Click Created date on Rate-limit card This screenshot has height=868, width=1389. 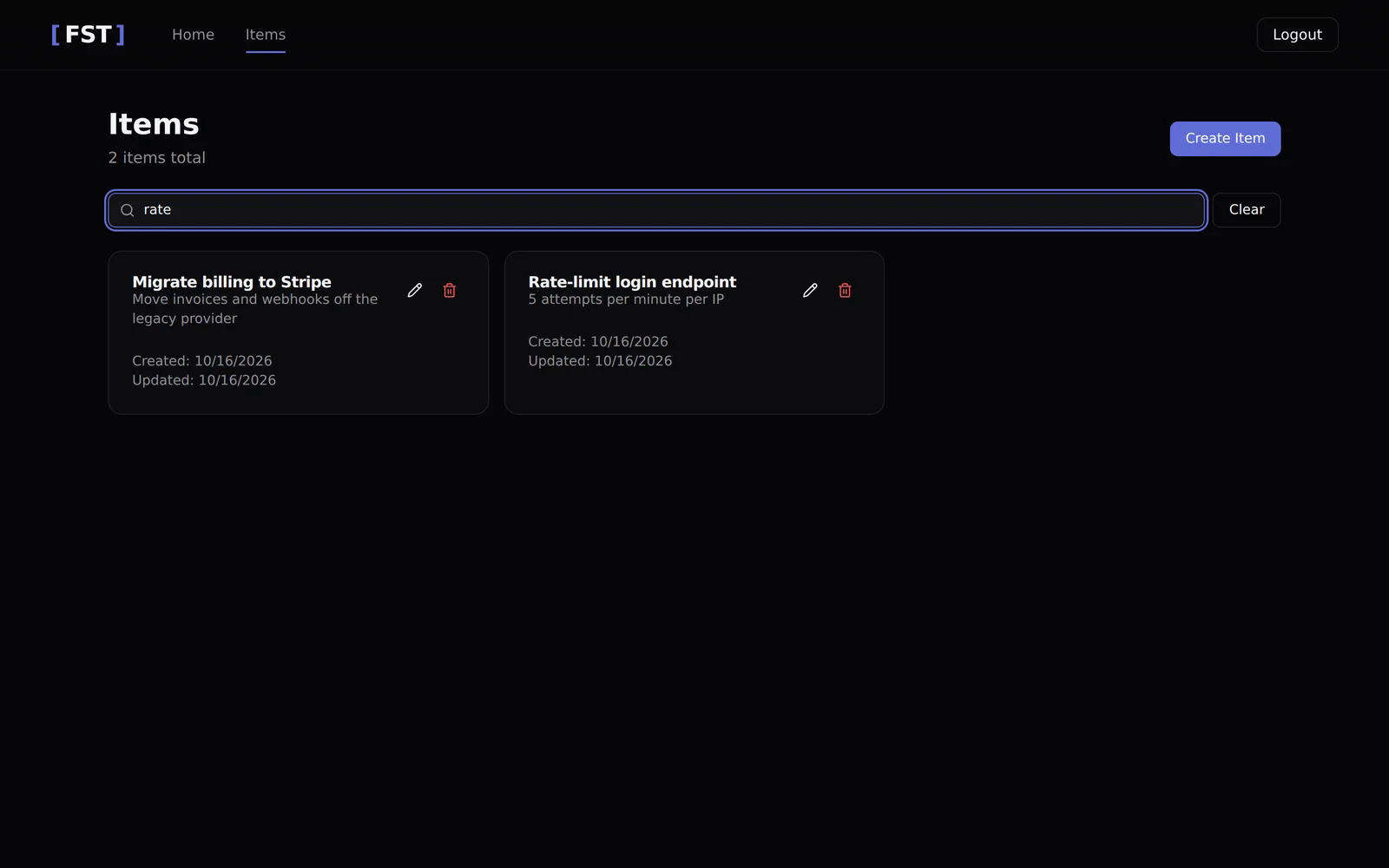click(598, 342)
